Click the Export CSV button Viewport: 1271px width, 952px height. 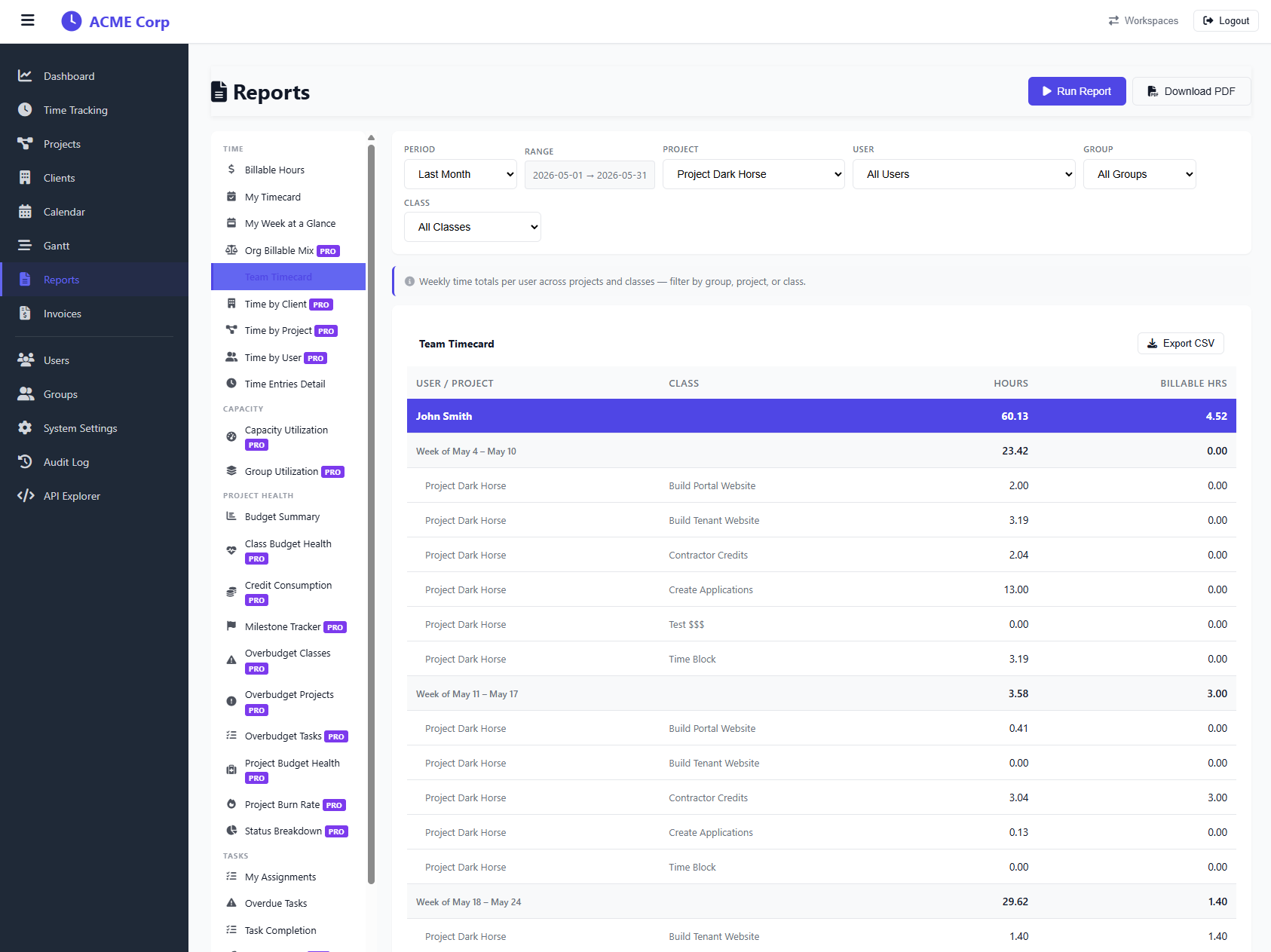1181,343
